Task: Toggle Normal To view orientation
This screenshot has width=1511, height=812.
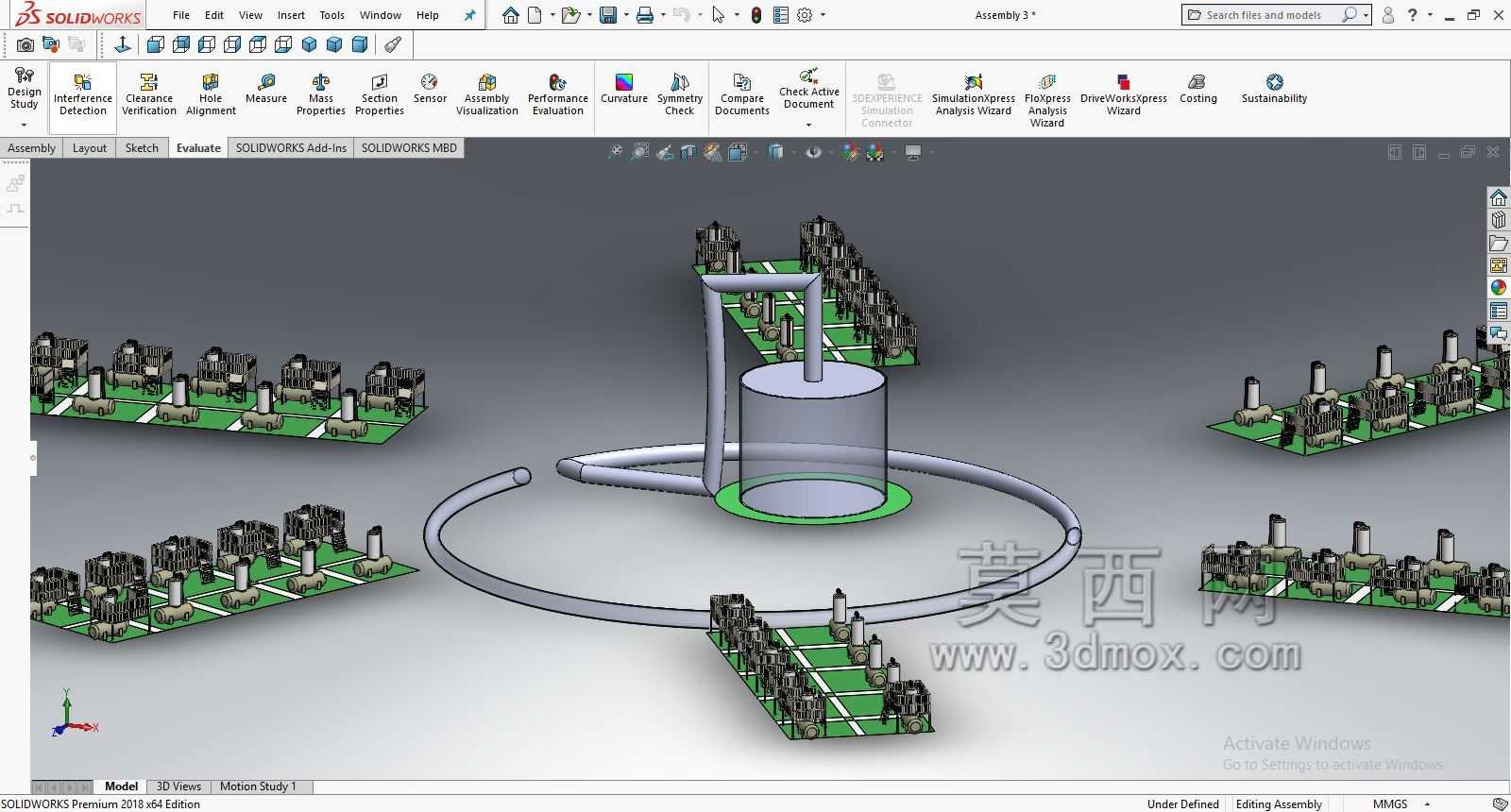Action: (122, 44)
